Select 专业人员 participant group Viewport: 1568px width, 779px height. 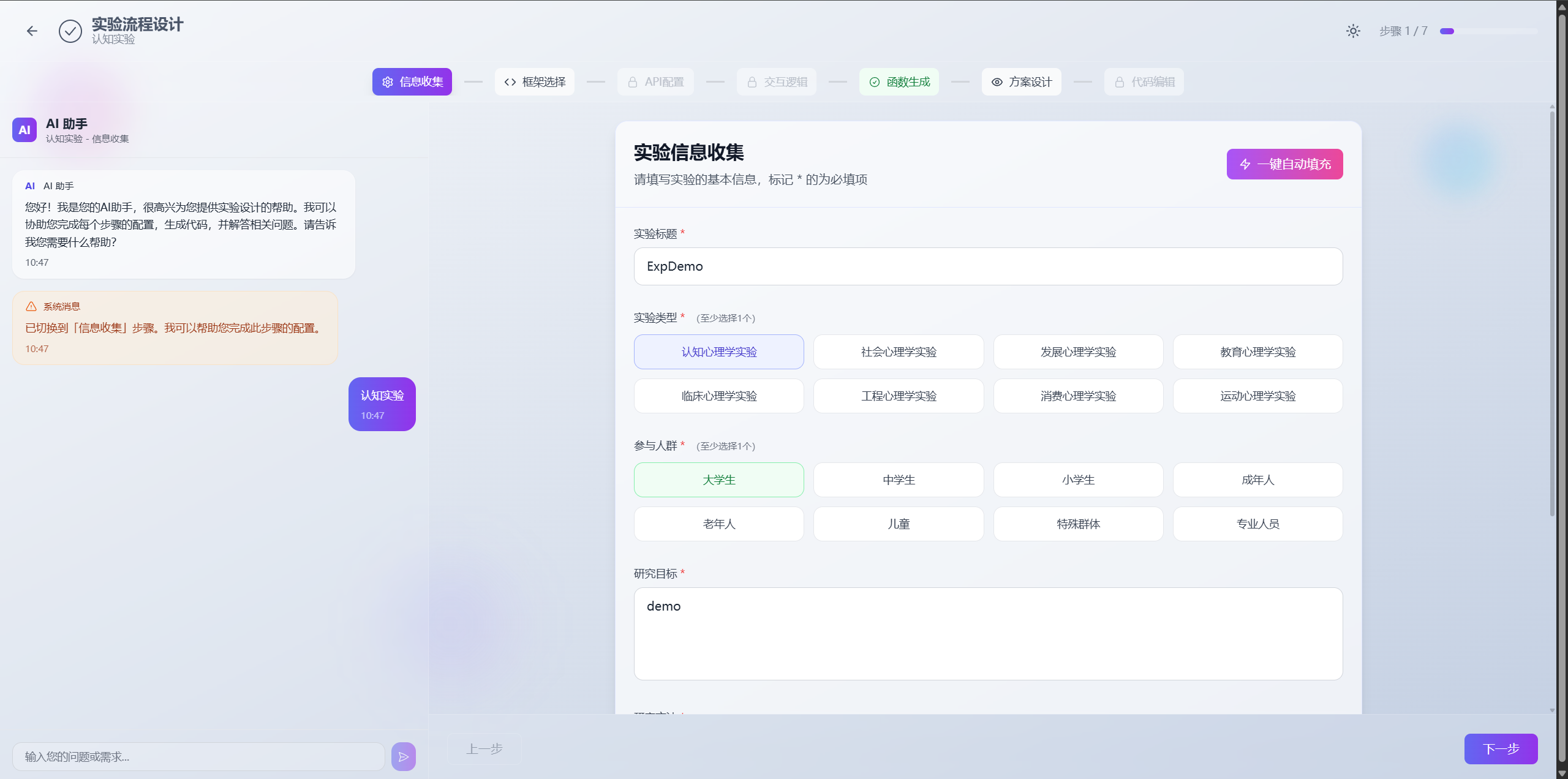click(1258, 524)
